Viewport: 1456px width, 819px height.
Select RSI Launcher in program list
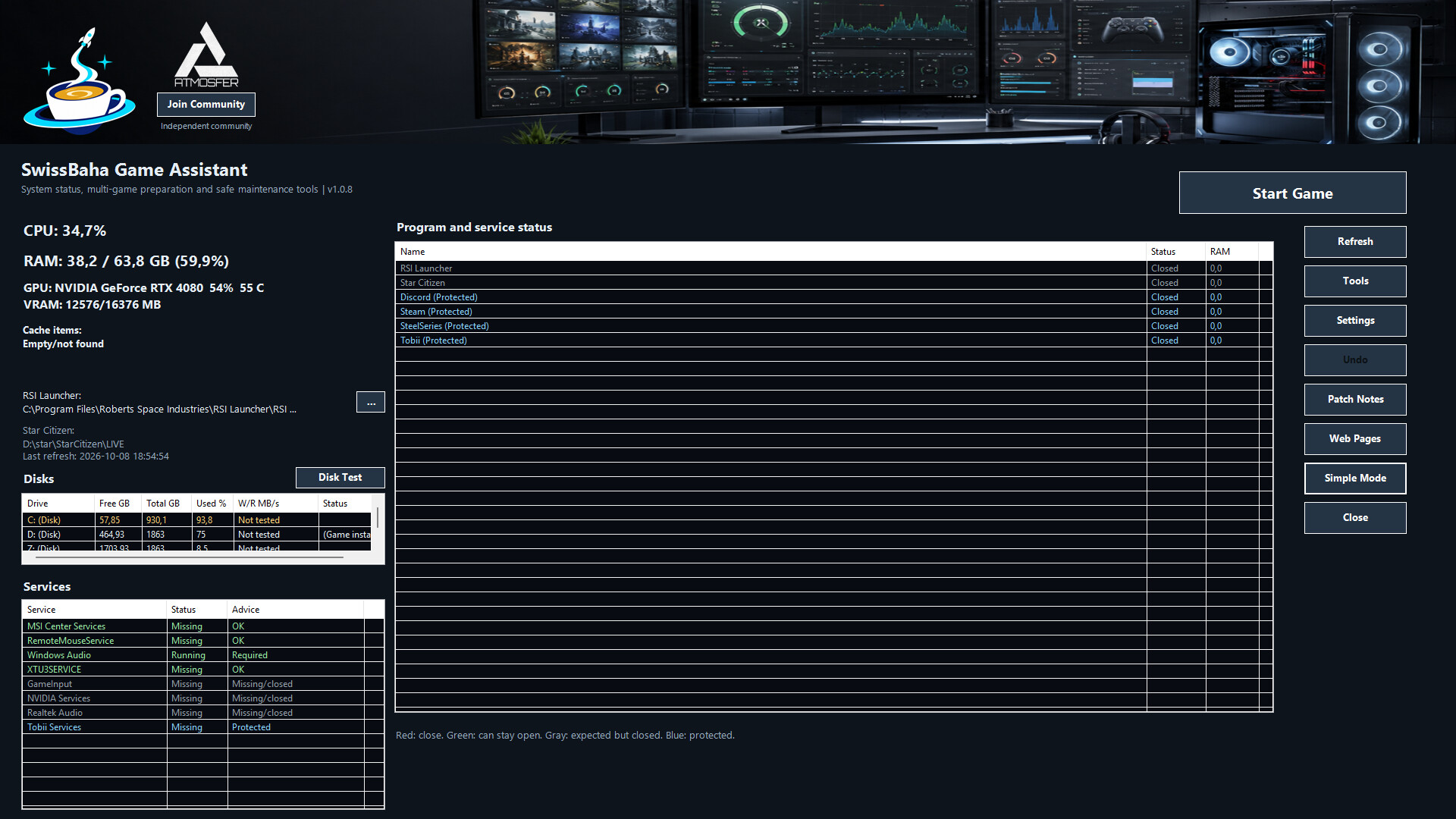pos(833,268)
